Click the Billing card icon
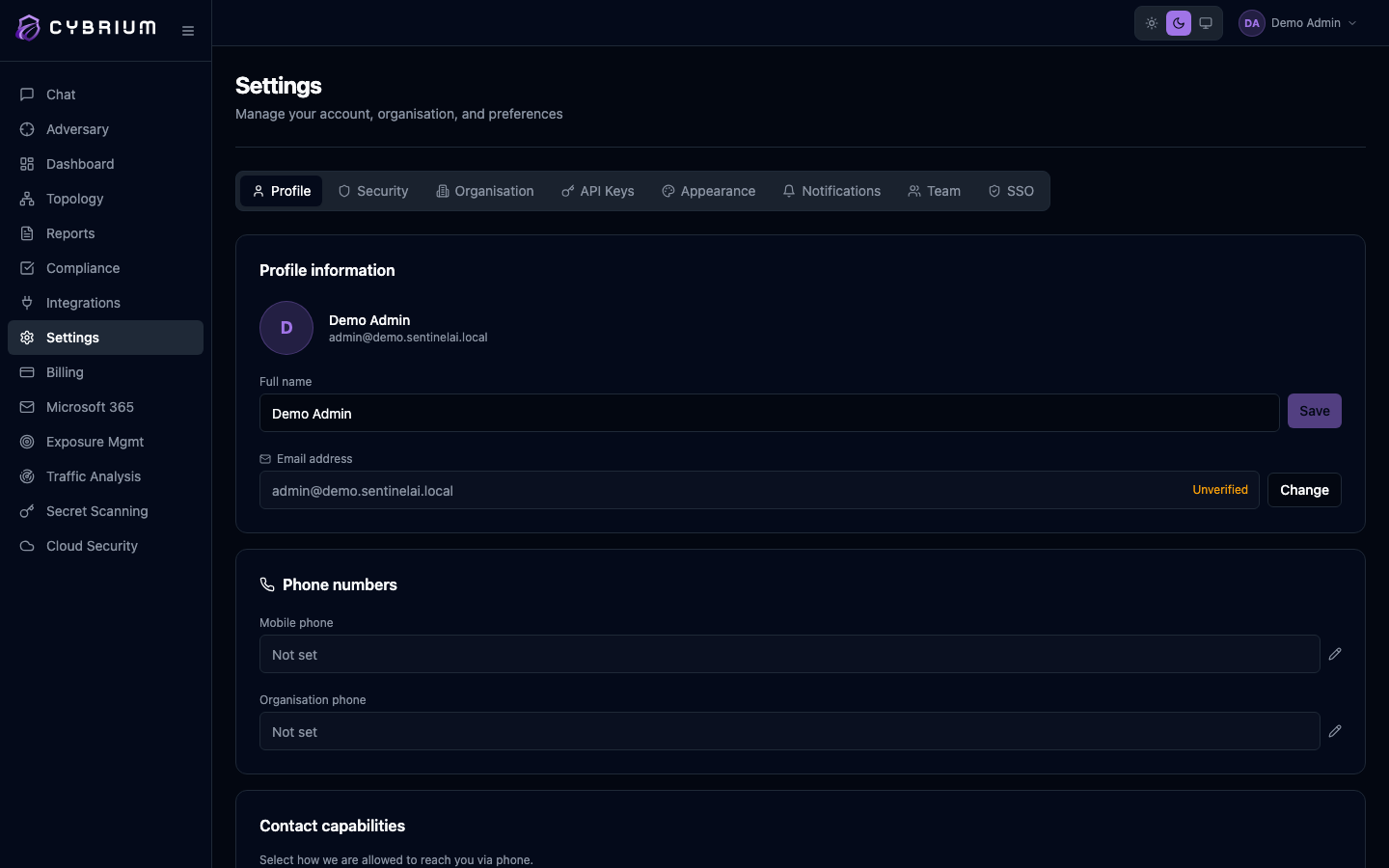Image resolution: width=1389 pixels, height=868 pixels. [x=27, y=372]
